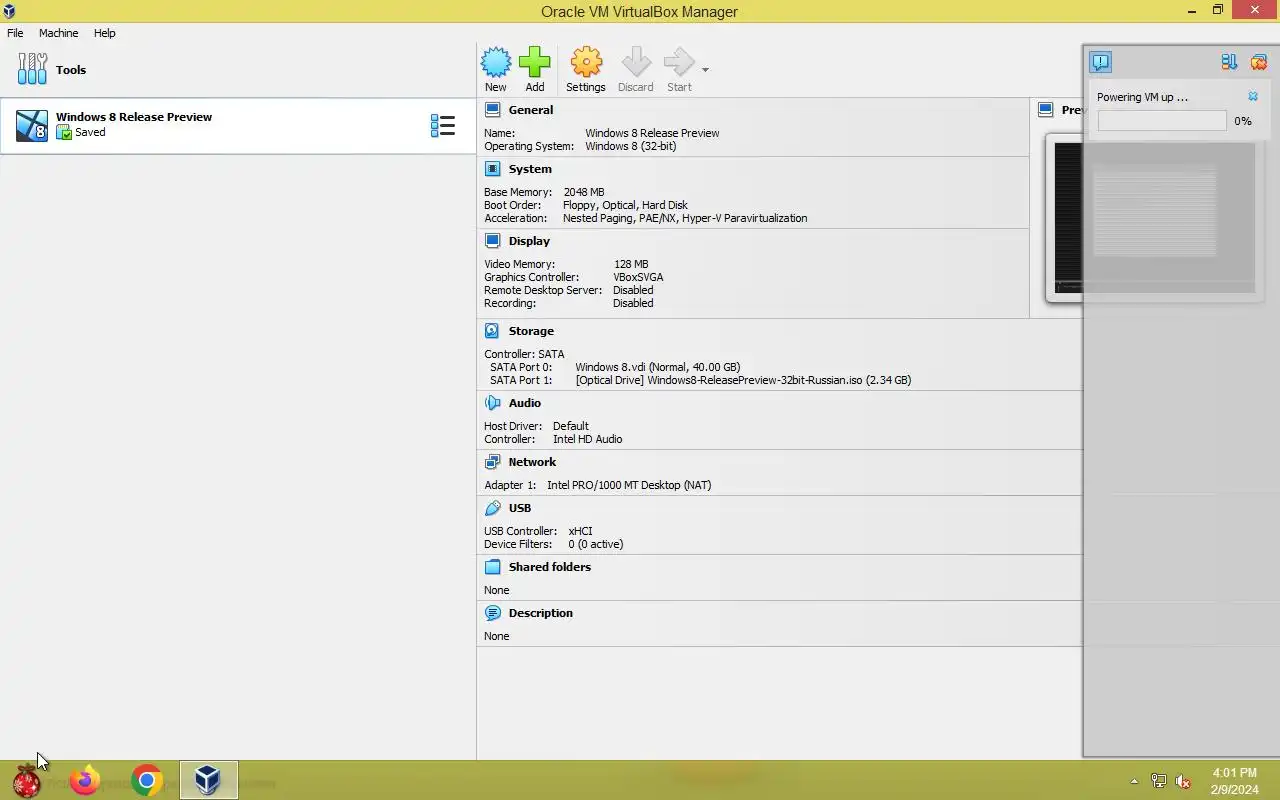The width and height of the screenshot is (1280, 800).
Task: Click the 'Intel HD Audio' controller value
Action: 588,439
